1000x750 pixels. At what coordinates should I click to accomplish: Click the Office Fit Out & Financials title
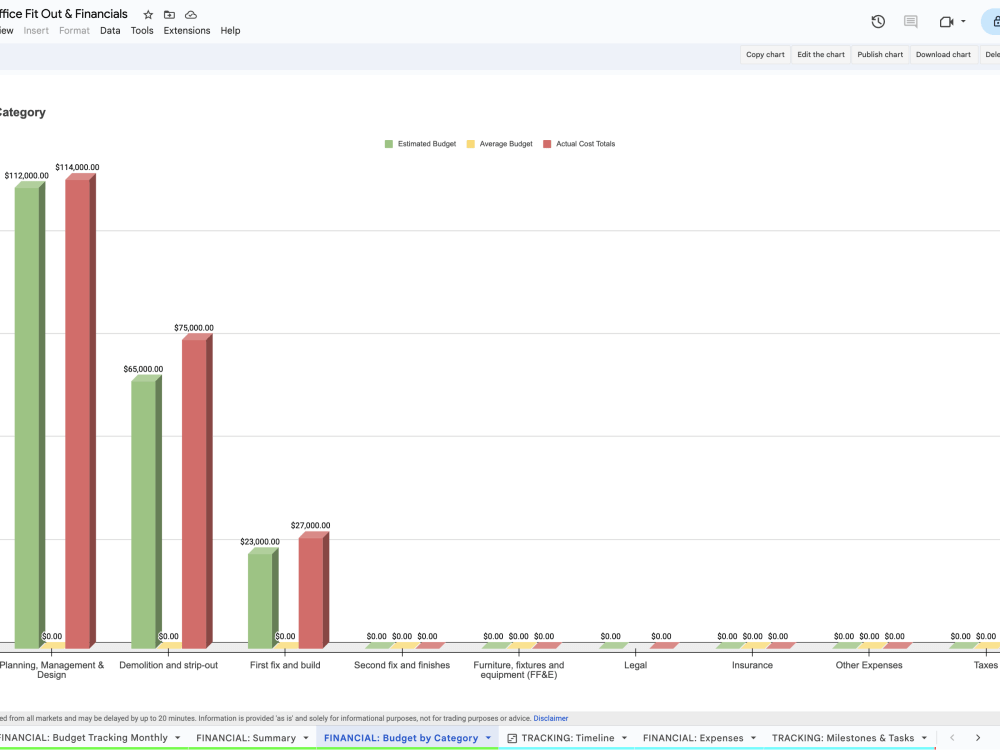click(63, 14)
